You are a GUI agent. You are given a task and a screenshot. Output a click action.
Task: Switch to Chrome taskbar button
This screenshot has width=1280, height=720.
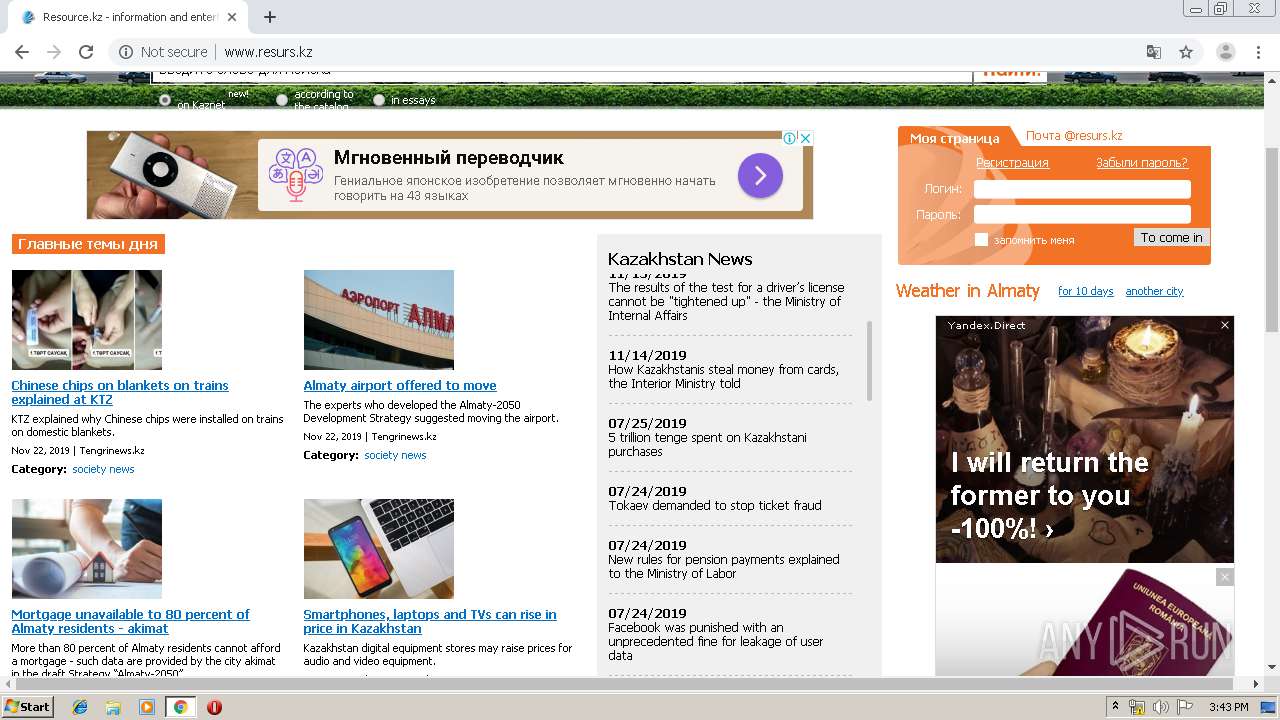tap(180, 707)
